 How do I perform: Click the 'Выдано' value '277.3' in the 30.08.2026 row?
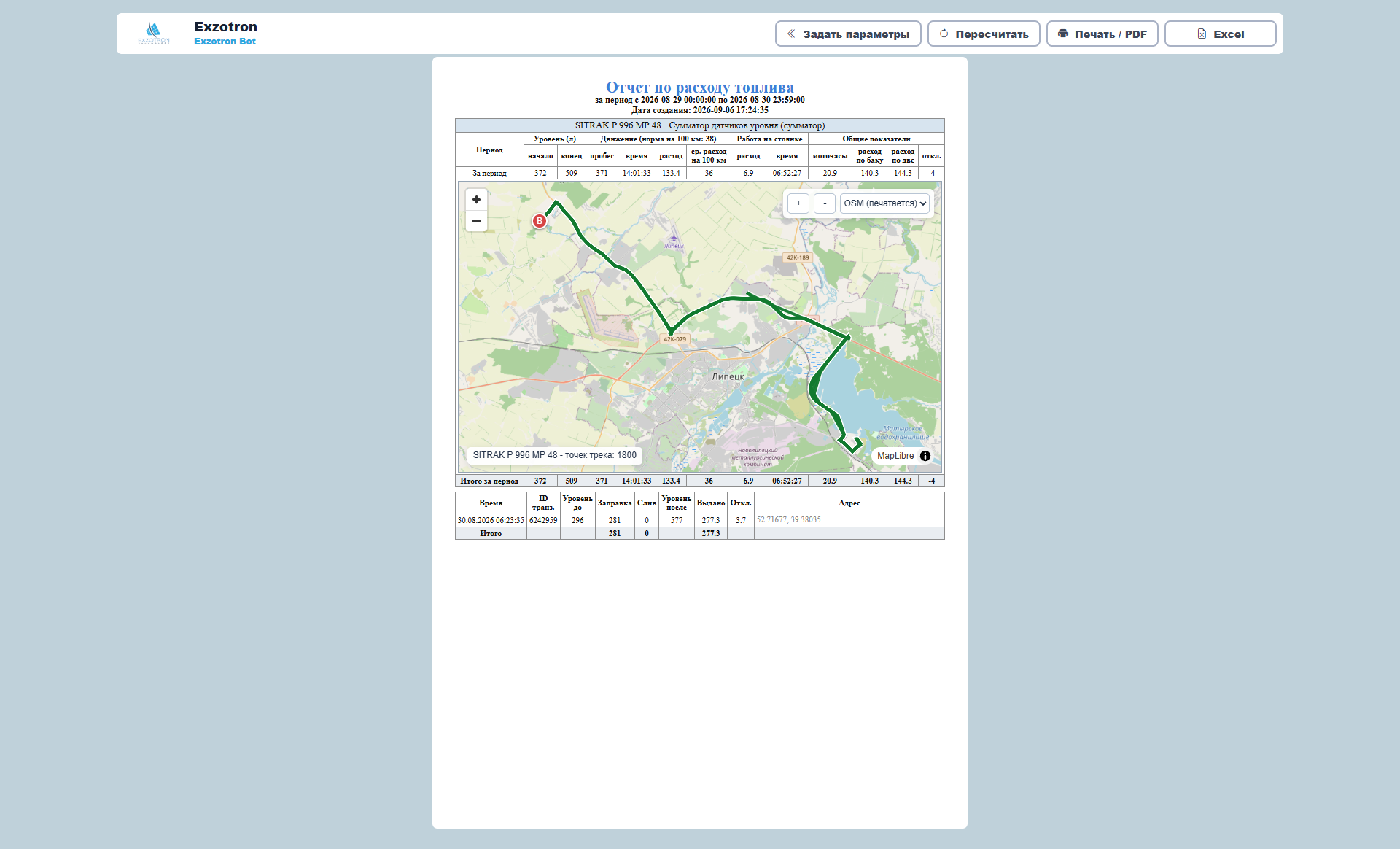click(711, 520)
